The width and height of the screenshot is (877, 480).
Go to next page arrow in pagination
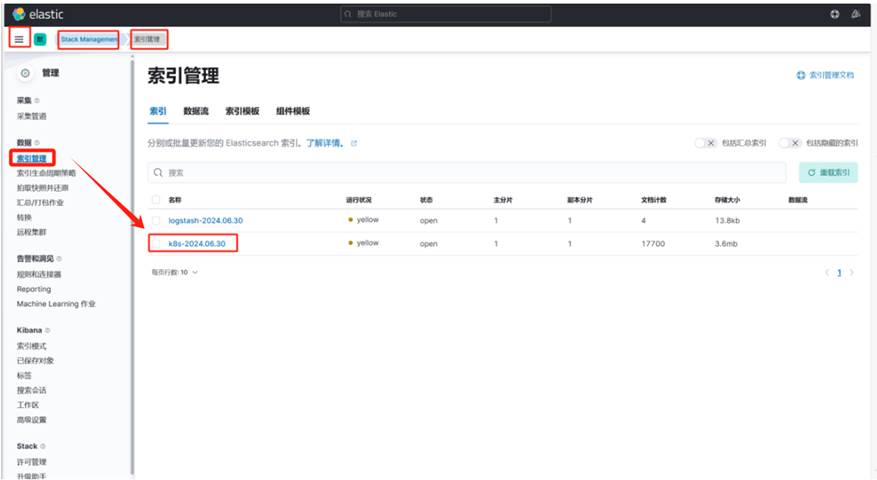tap(852, 272)
